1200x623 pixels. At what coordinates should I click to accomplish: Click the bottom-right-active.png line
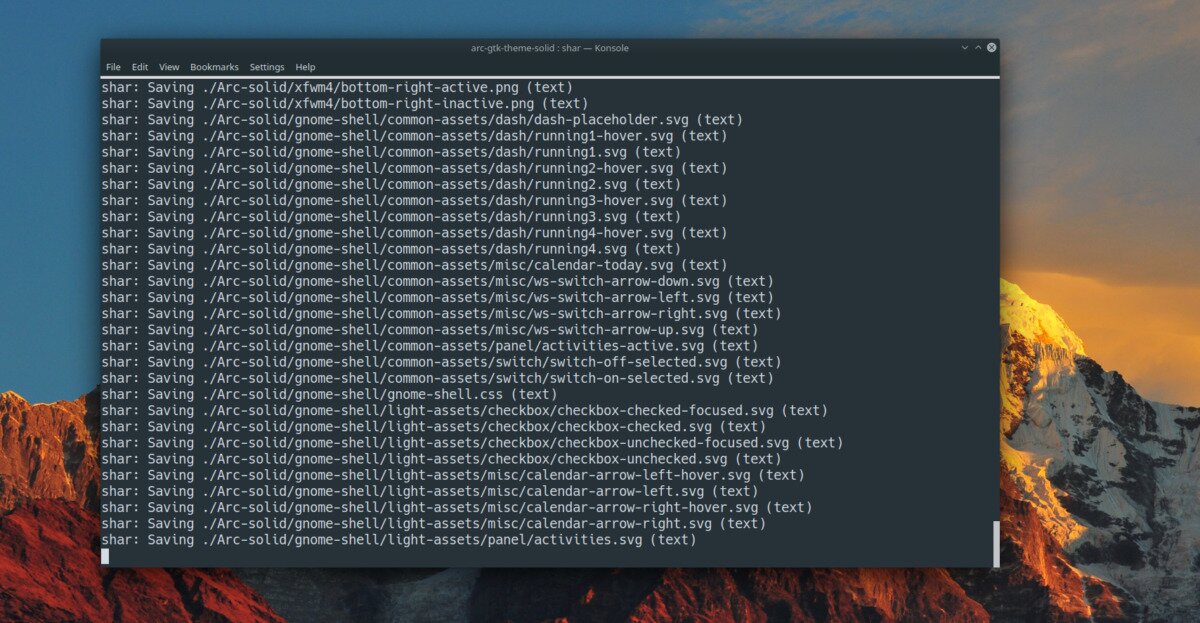coord(337,87)
